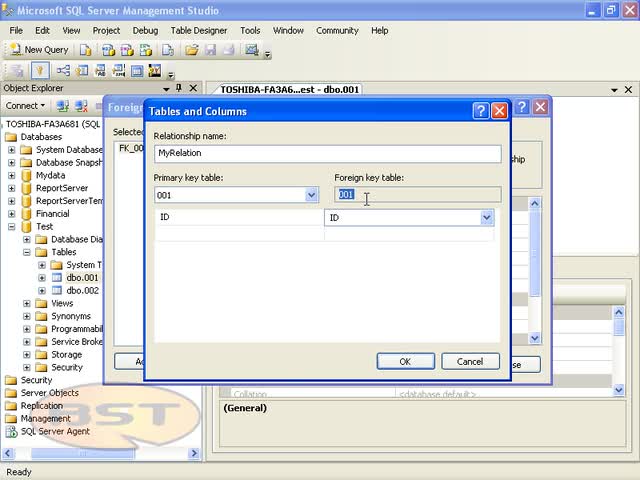Screen dimensions: 640x480
Task: Expand Views folder node
Action: (x=27, y=304)
